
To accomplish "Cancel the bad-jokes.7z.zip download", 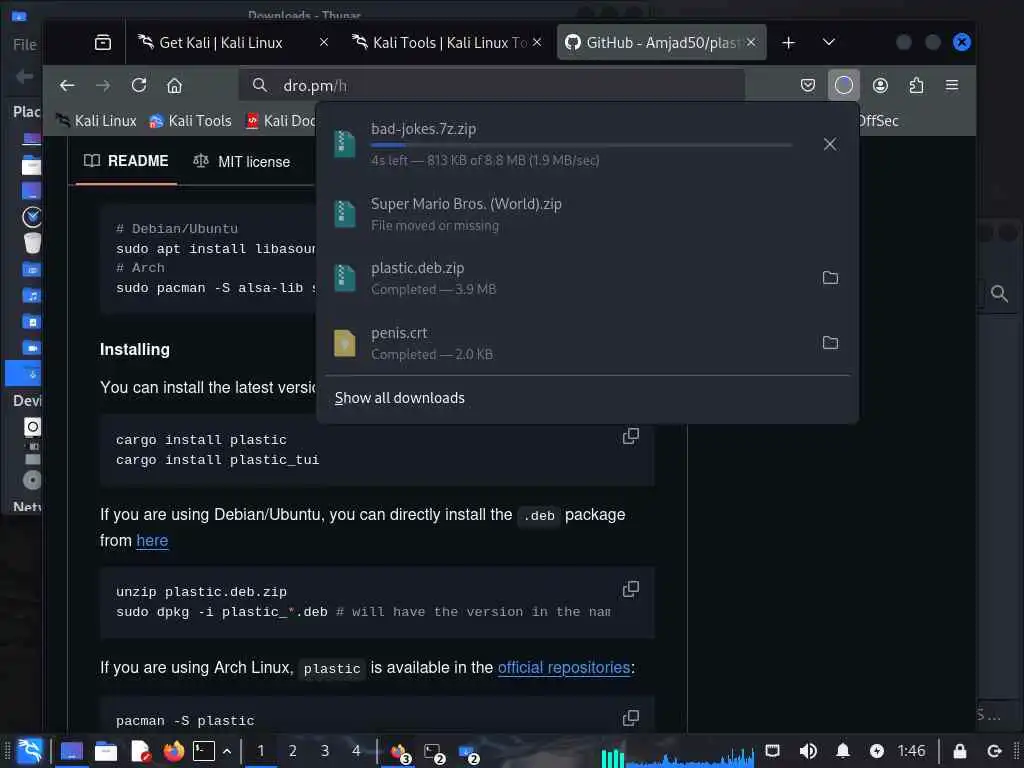I will [829, 144].
